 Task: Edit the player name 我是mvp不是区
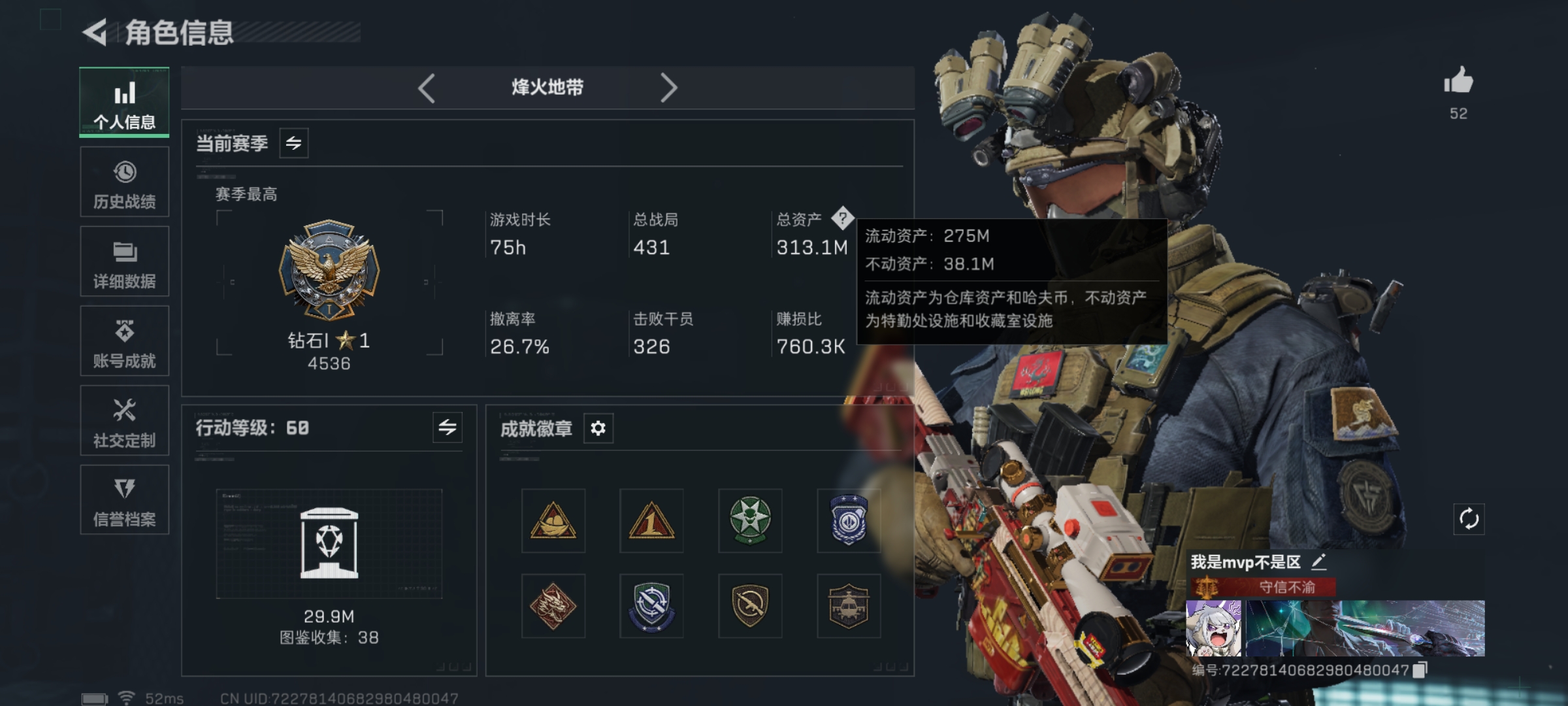(1318, 562)
